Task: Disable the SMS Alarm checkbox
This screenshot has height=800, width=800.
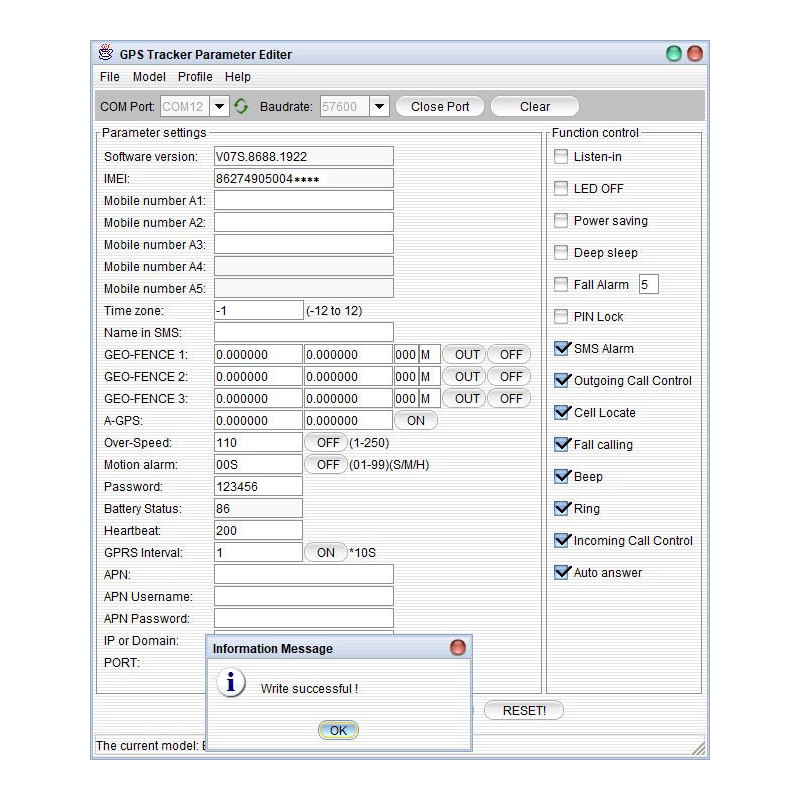Action: 560,348
